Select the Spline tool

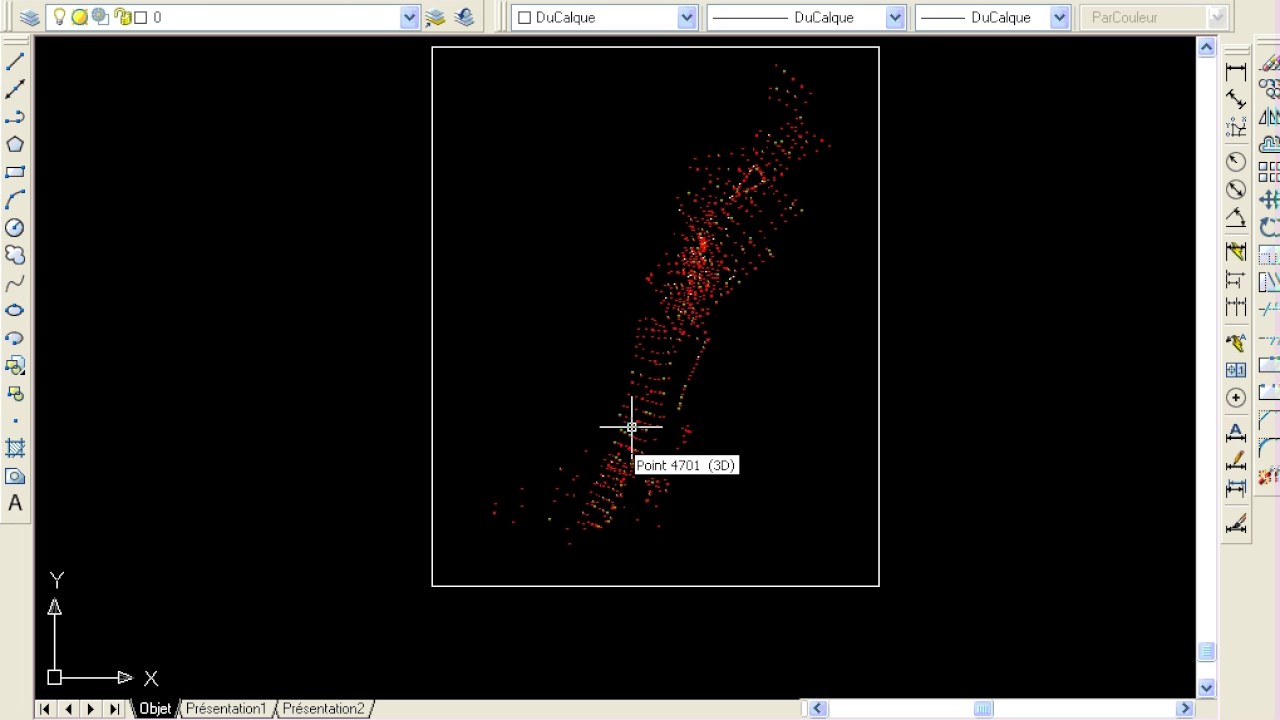15,283
